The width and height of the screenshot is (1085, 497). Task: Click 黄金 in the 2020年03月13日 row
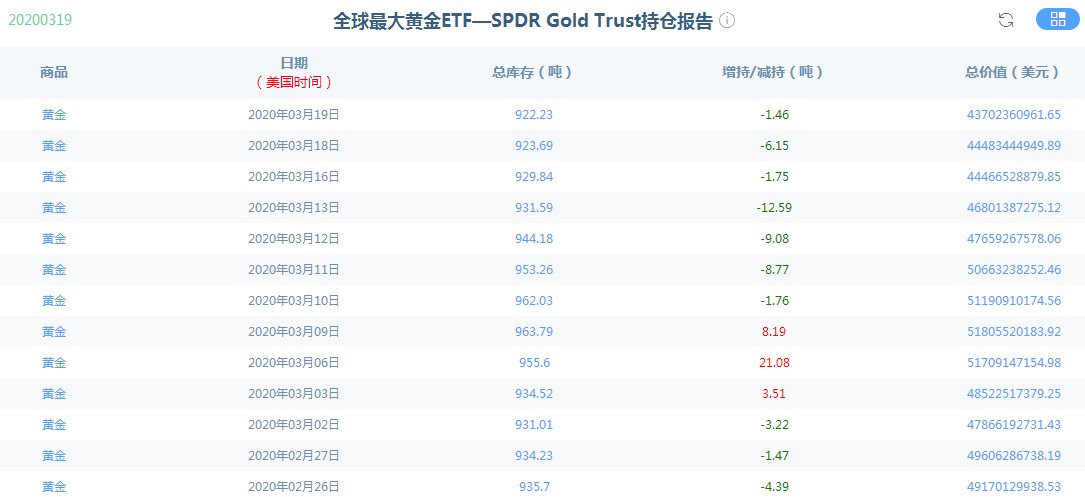[x=54, y=208]
